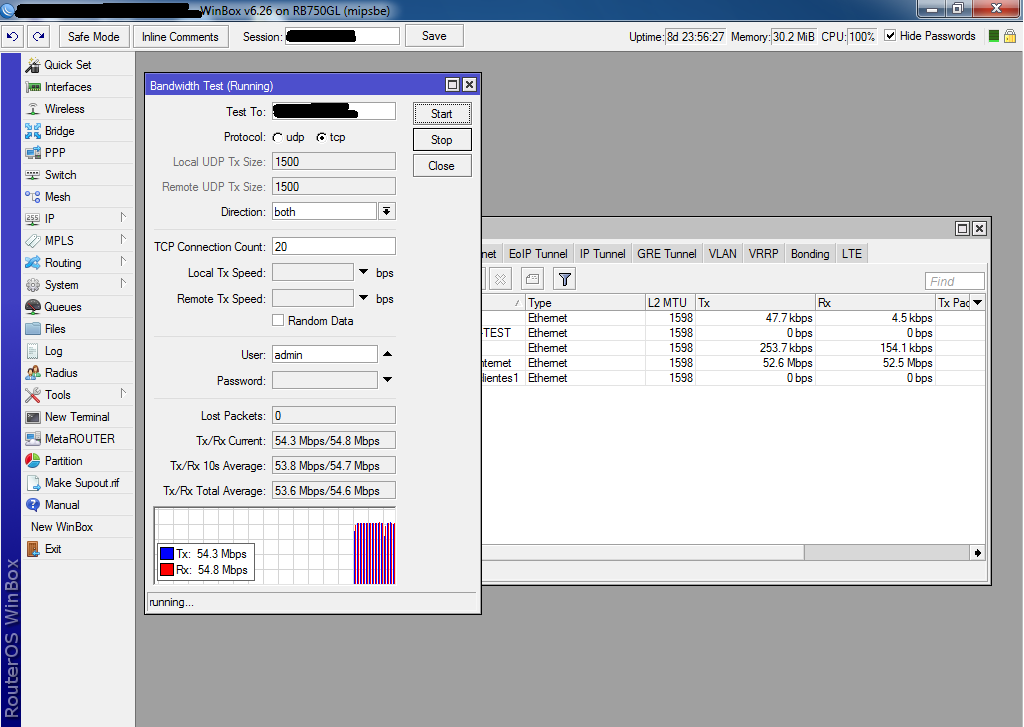Open the column selector dropdown in interface table

point(978,302)
